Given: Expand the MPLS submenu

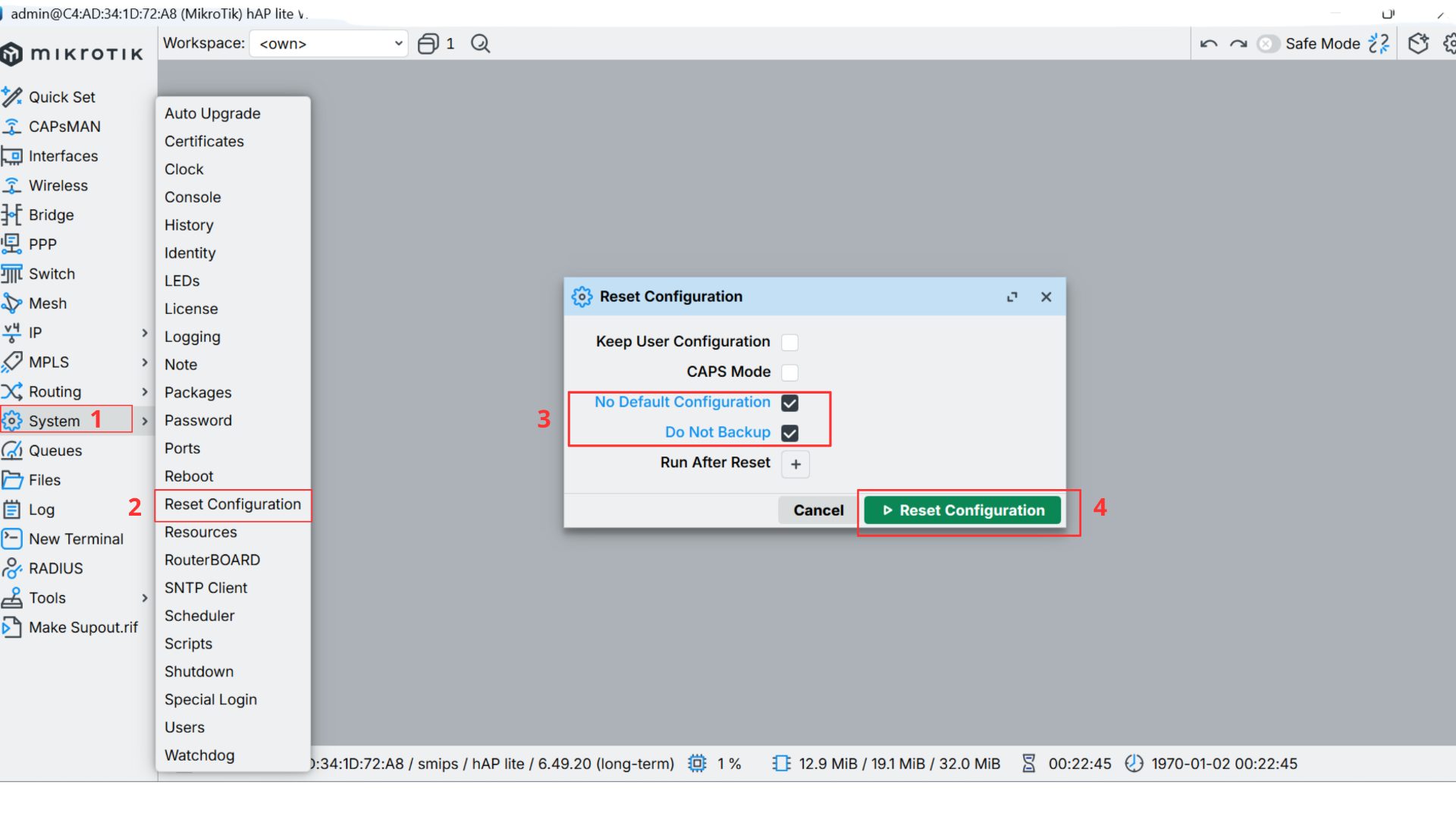Looking at the screenshot, I should click(145, 362).
